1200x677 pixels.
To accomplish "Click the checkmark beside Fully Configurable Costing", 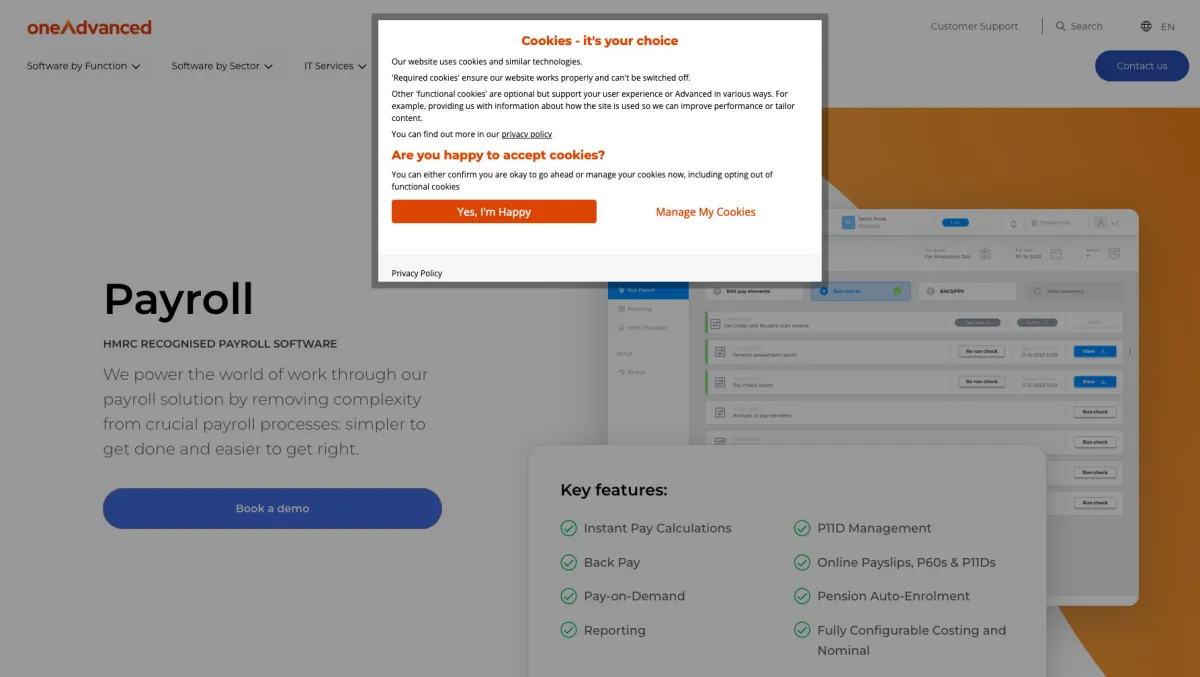I will pyautogui.click(x=802, y=630).
